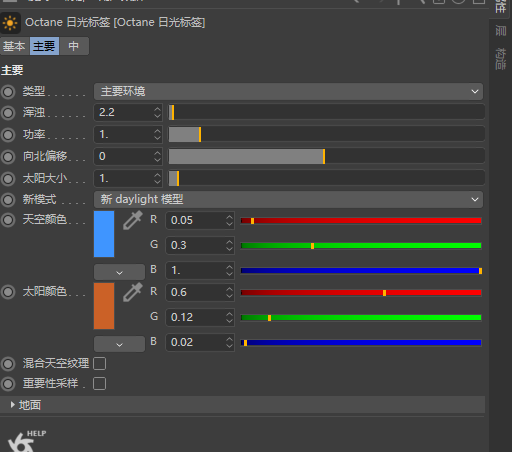Click the sun color red channel slider
This screenshot has width=512, height=452.
[361, 293]
